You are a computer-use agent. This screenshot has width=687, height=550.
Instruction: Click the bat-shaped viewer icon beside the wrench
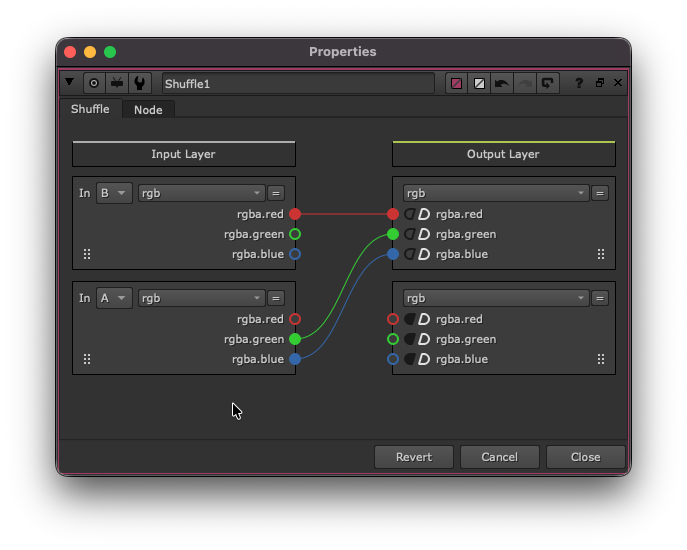pyautogui.click(x=117, y=83)
